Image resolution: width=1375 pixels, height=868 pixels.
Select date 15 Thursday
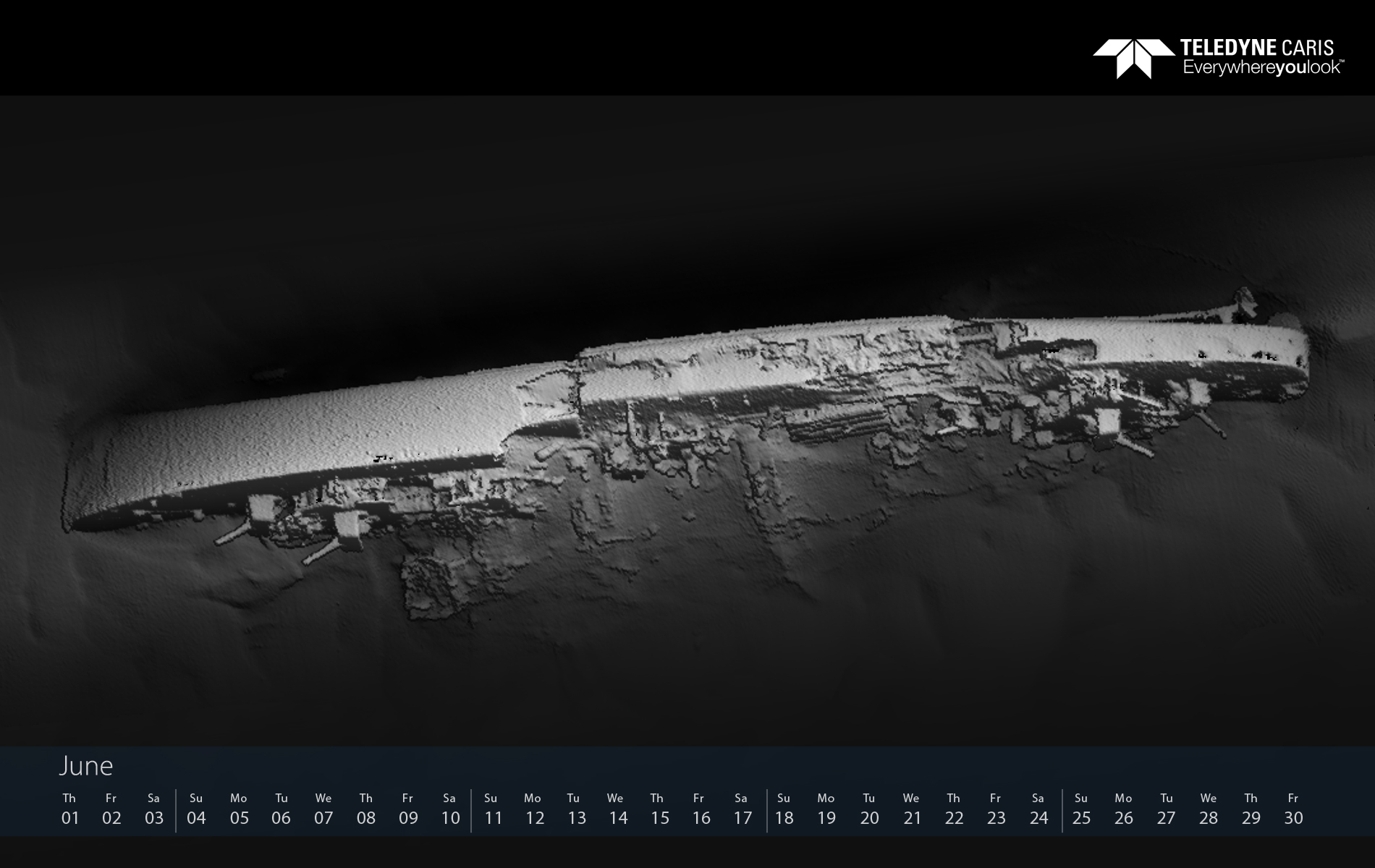(x=659, y=809)
